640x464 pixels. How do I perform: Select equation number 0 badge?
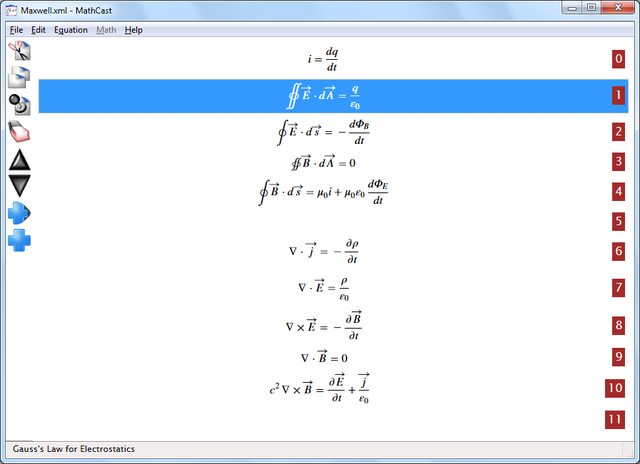click(x=618, y=59)
